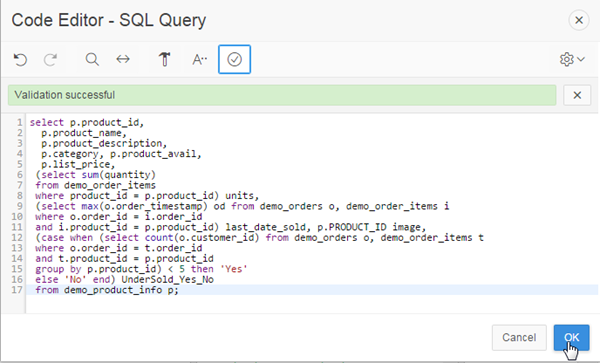Click line number 17 in the gutter
Screen dimensions: 600x363
[17, 290]
